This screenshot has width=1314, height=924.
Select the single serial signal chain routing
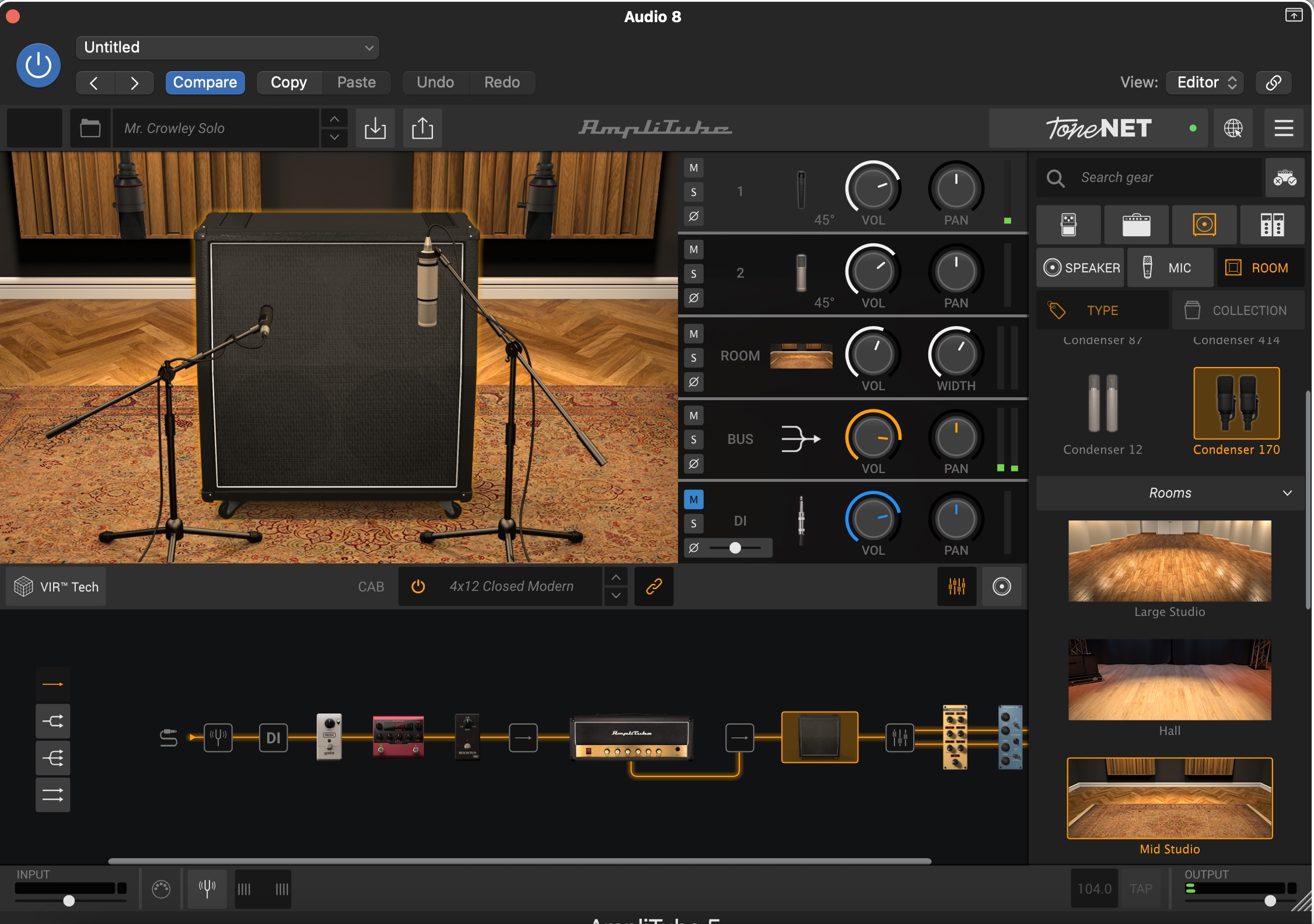coord(53,684)
